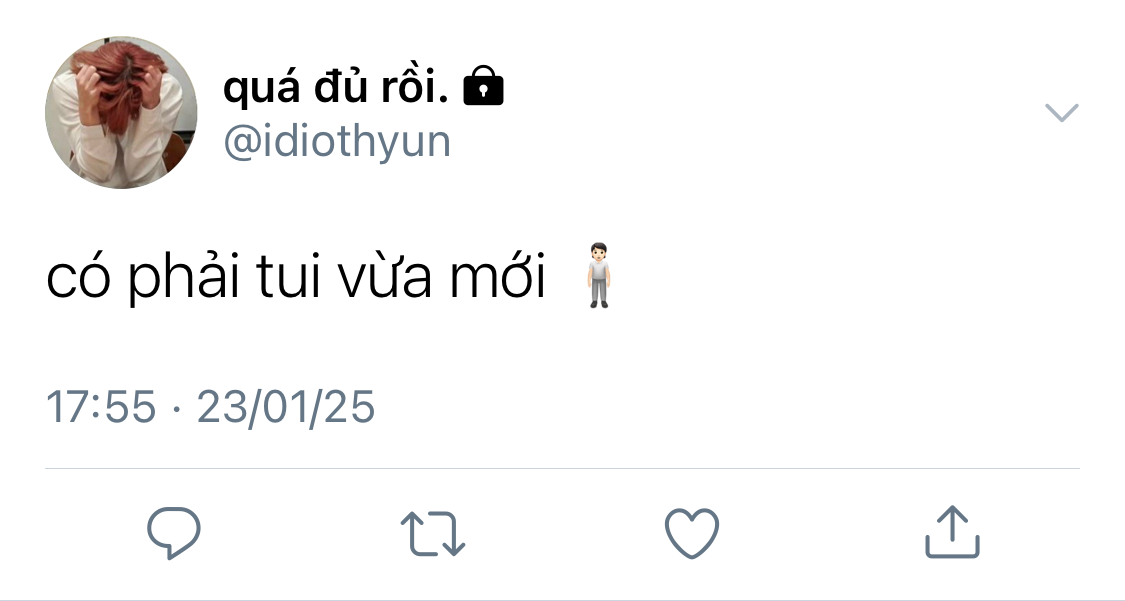Click the dot separator between time and date
The image size is (1125, 601).
pyautogui.click(x=176, y=409)
